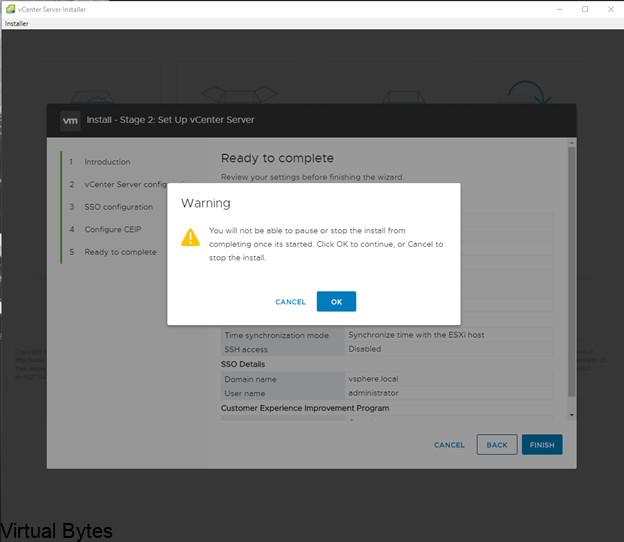Click the 'Ready to complete' page heading

click(277, 158)
